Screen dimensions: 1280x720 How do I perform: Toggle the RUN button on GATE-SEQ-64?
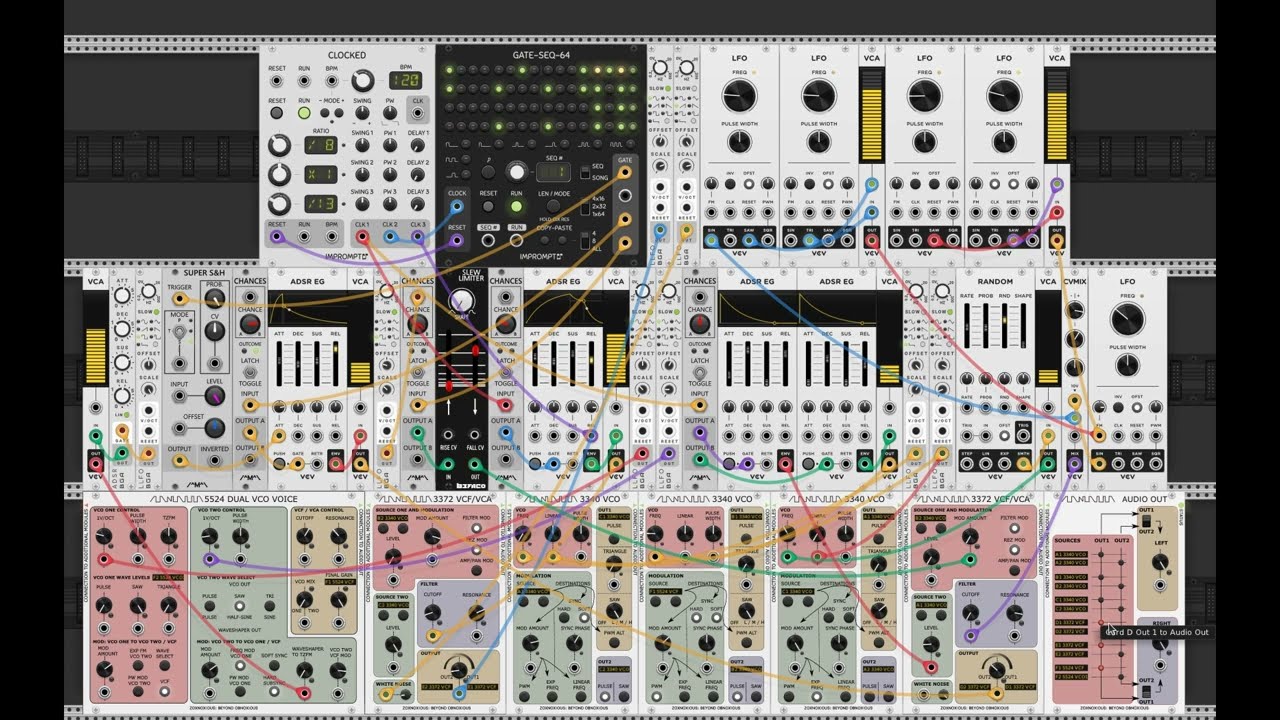tap(517, 207)
